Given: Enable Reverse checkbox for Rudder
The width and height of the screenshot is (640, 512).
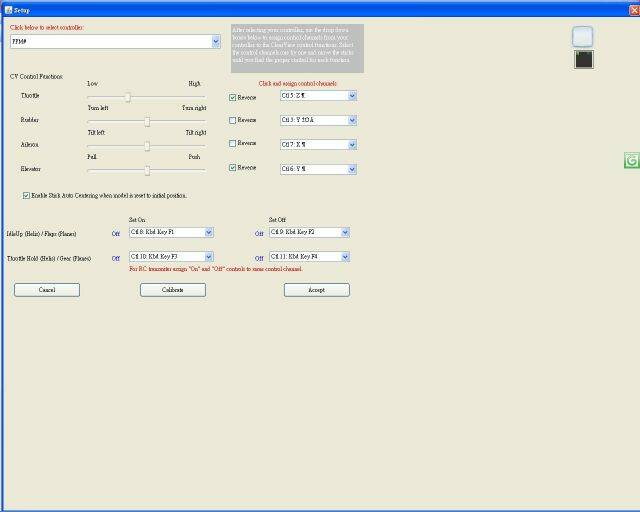Looking at the screenshot, I should [233, 120].
